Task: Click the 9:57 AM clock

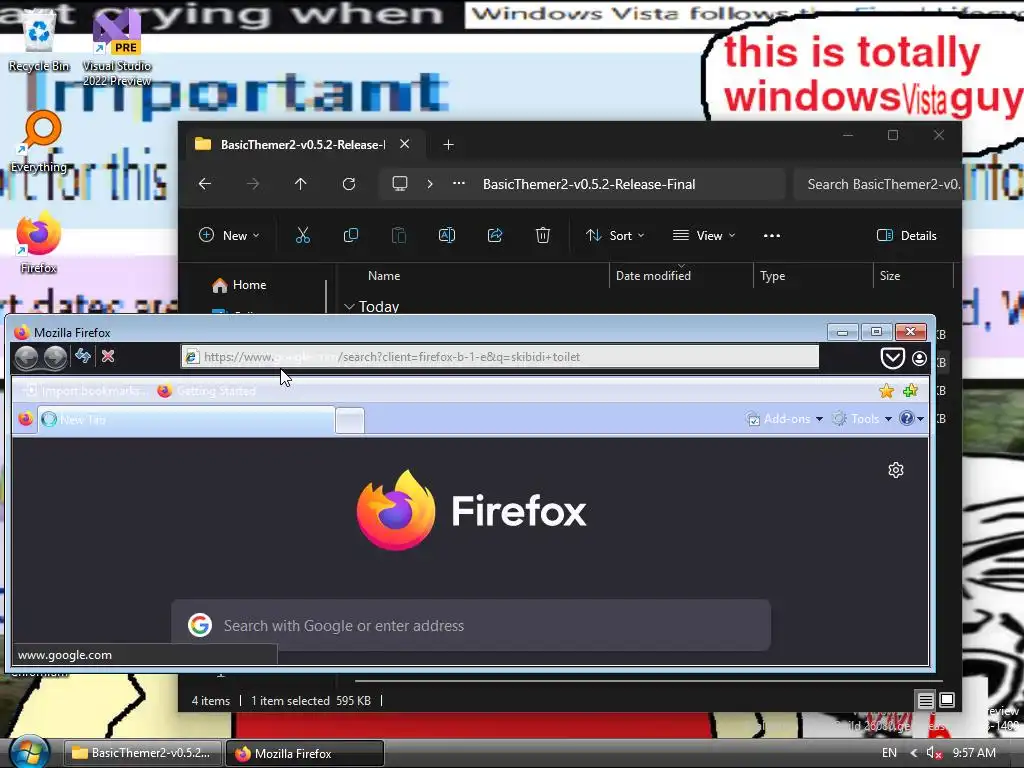Action: point(974,753)
